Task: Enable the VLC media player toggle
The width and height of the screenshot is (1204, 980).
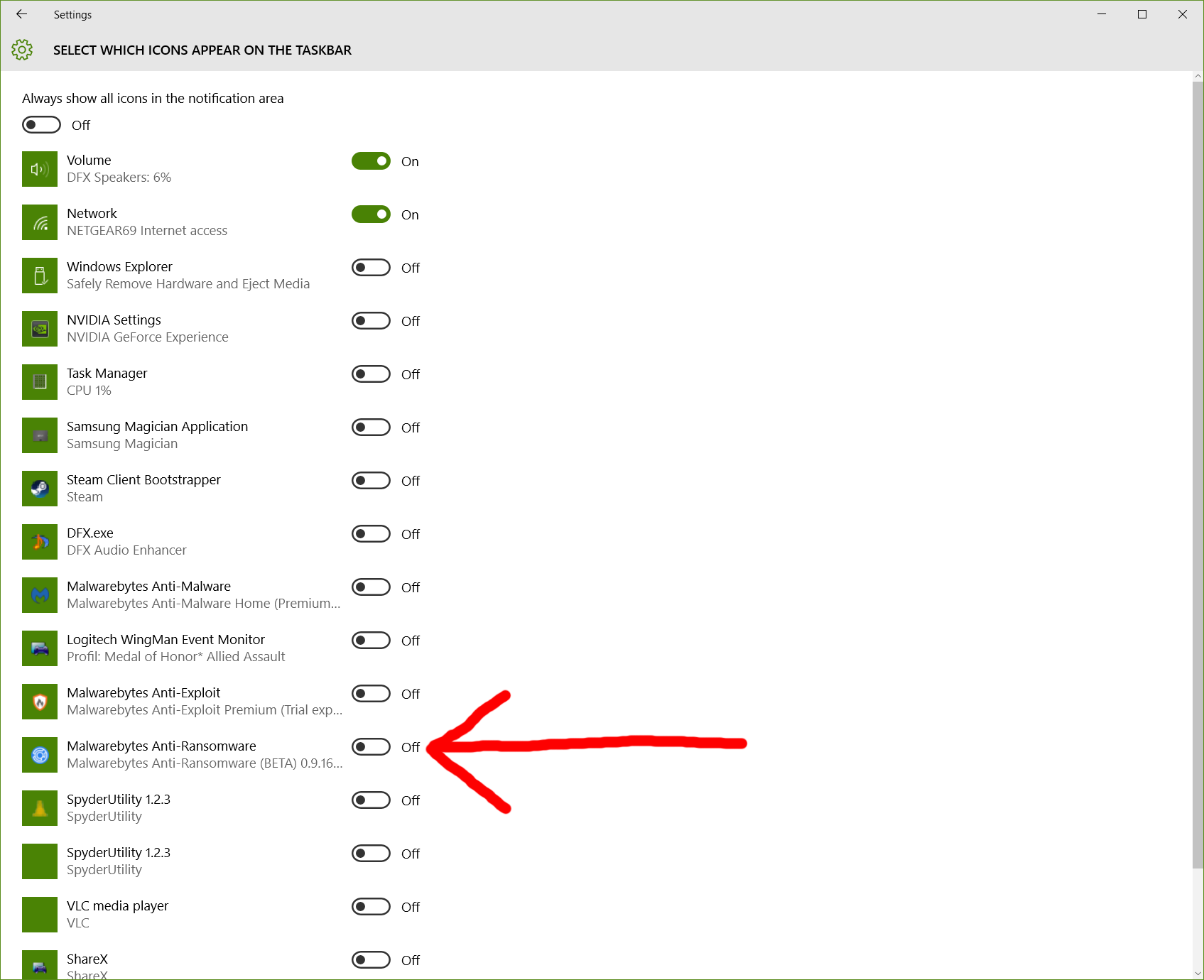Action: (371, 907)
